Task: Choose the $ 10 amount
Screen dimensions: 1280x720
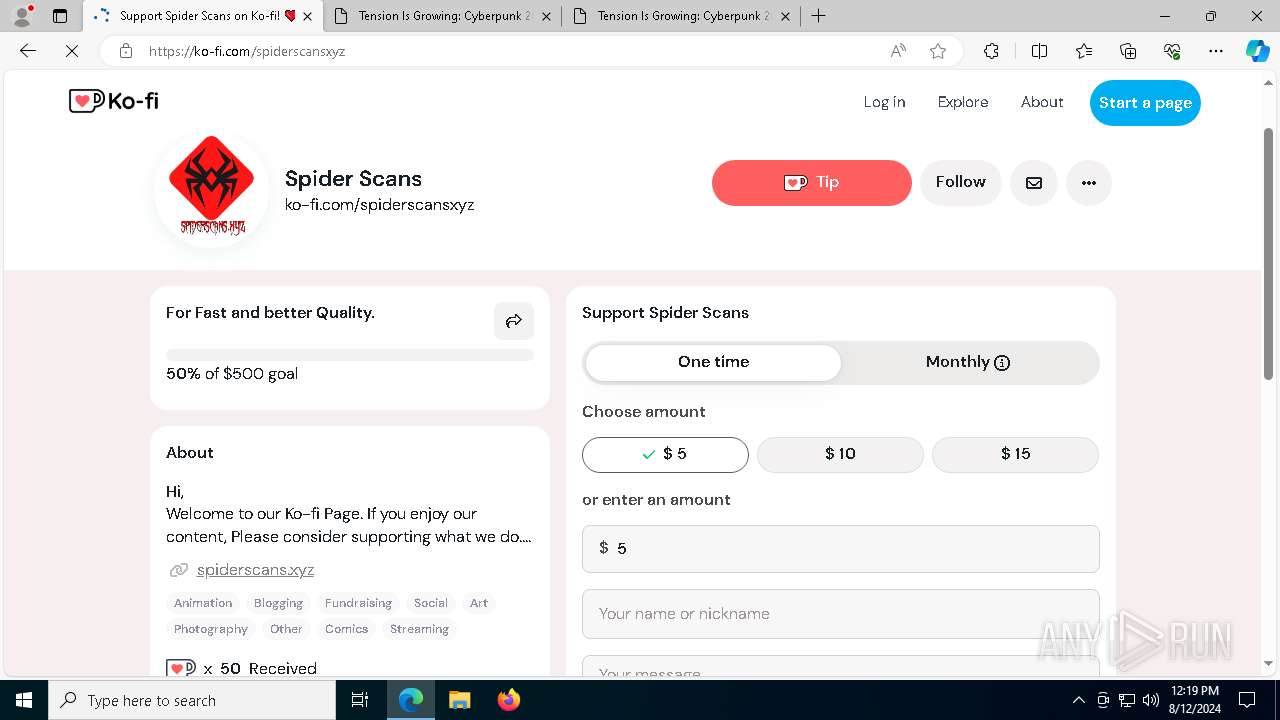Action: pos(840,454)
